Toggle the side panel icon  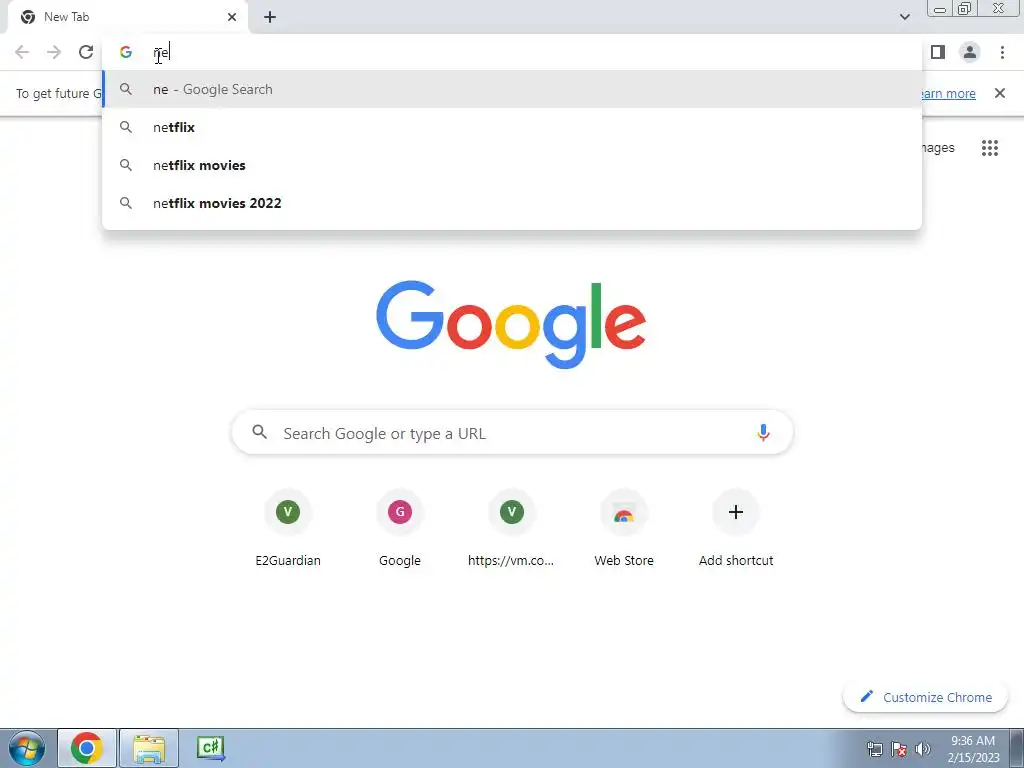coord(938,52)
